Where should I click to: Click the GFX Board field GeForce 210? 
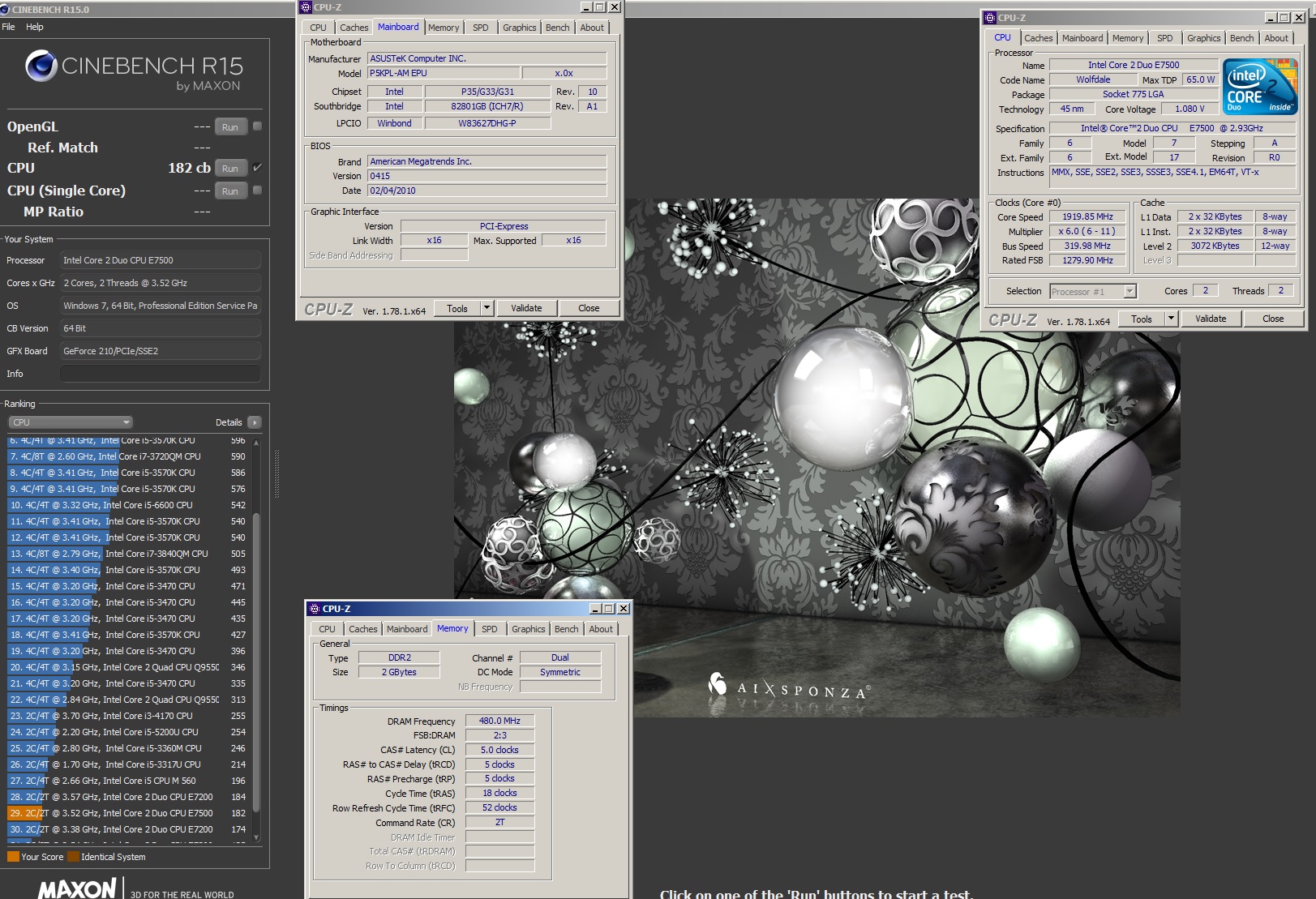(161, 351)
